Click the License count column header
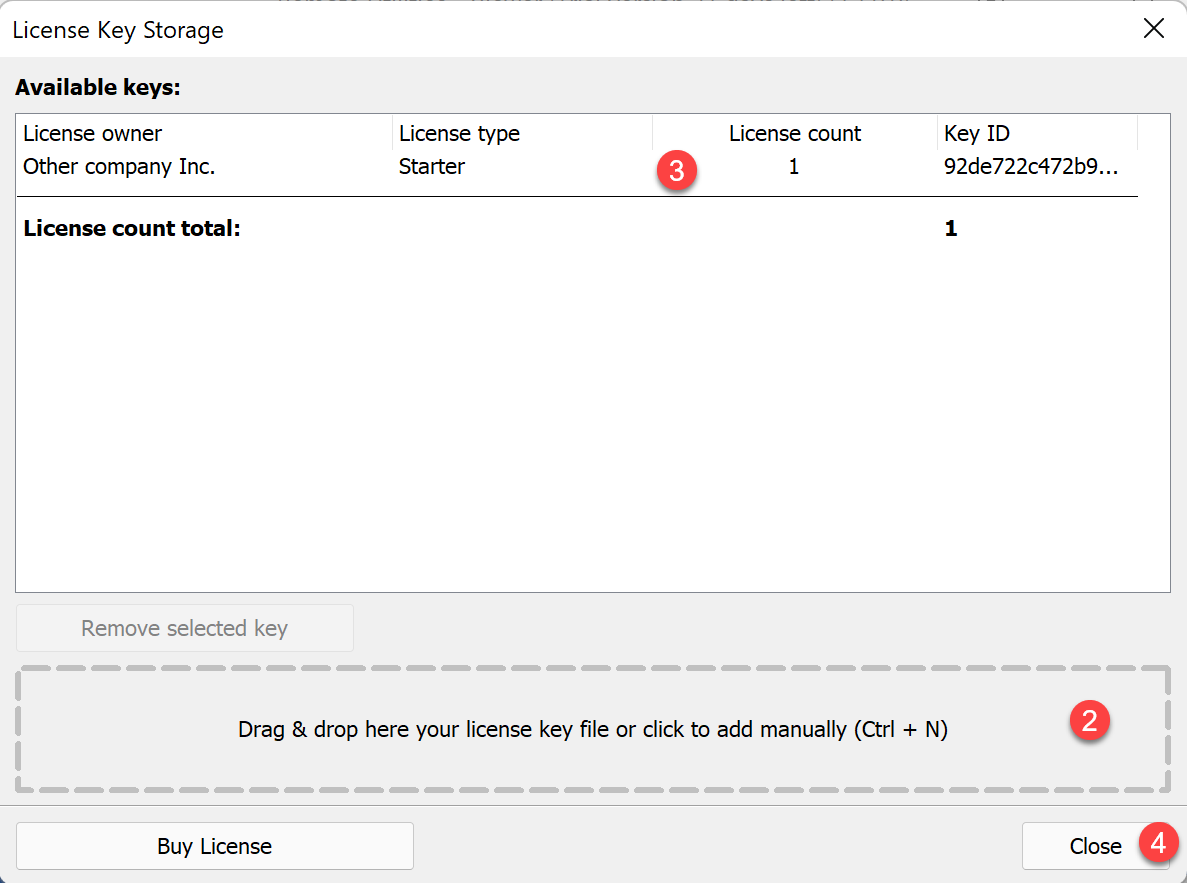The height and width of the screenshot is (883, 1187). 794,133
